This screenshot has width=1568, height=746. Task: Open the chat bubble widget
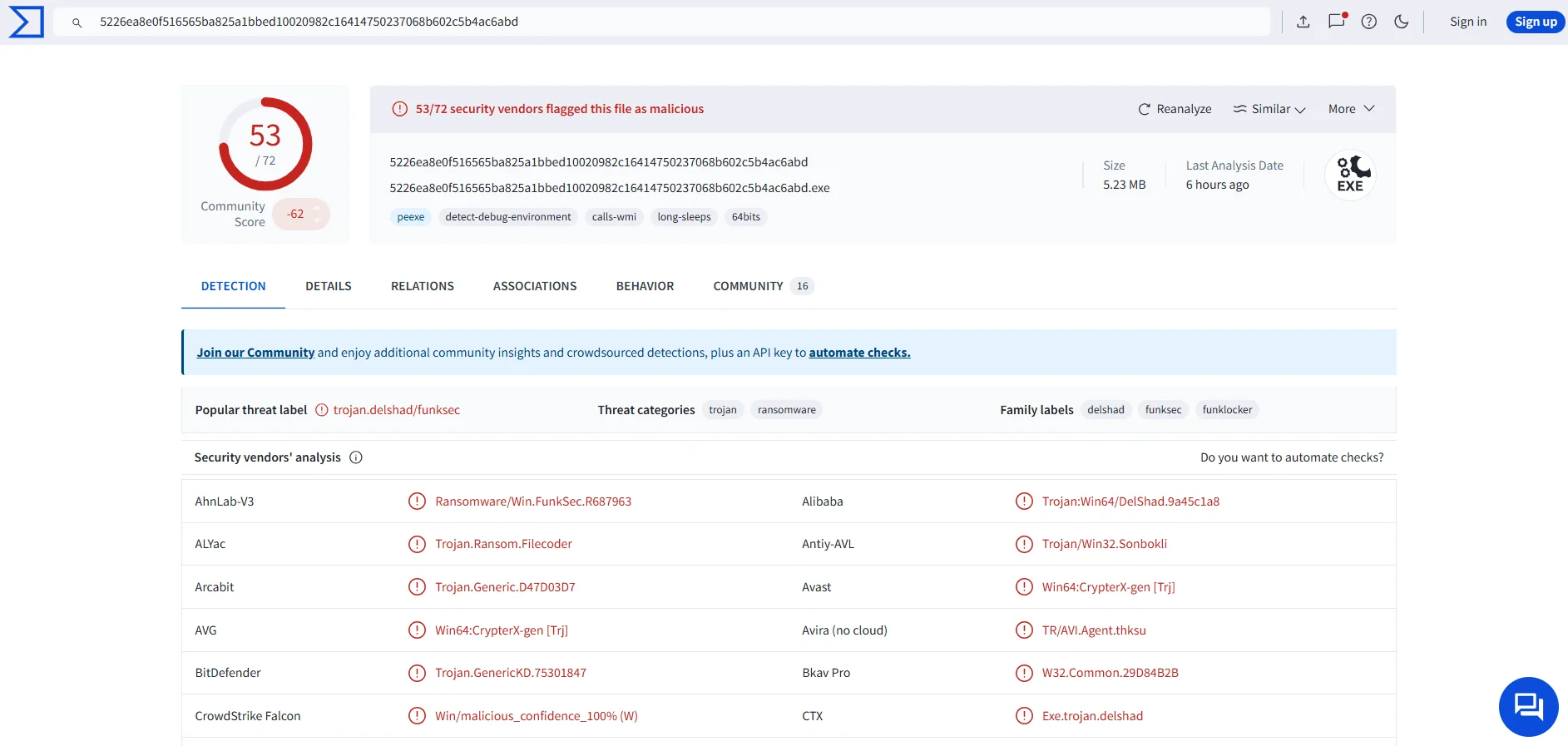coord(1529,707)
